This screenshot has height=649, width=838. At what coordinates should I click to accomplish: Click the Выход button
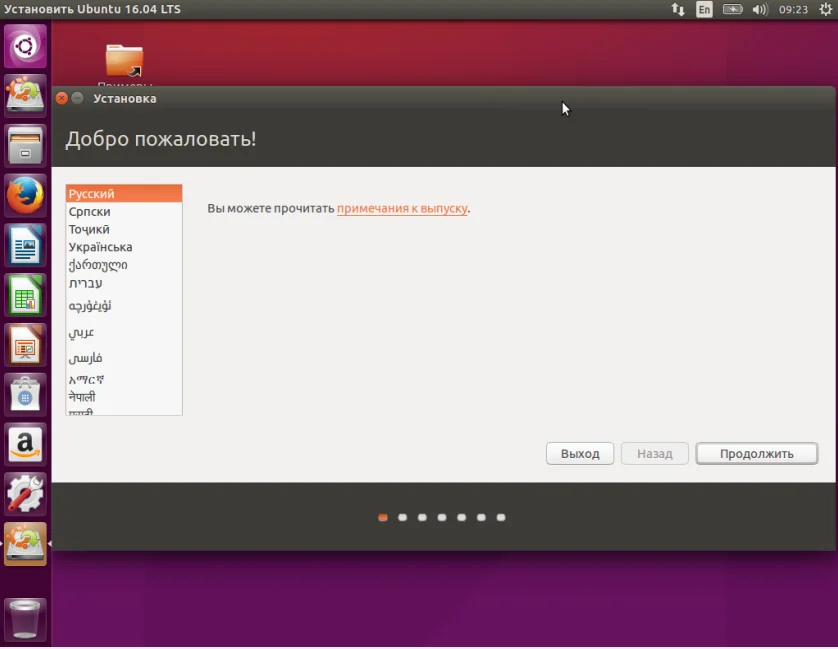[x=580, y=454]
